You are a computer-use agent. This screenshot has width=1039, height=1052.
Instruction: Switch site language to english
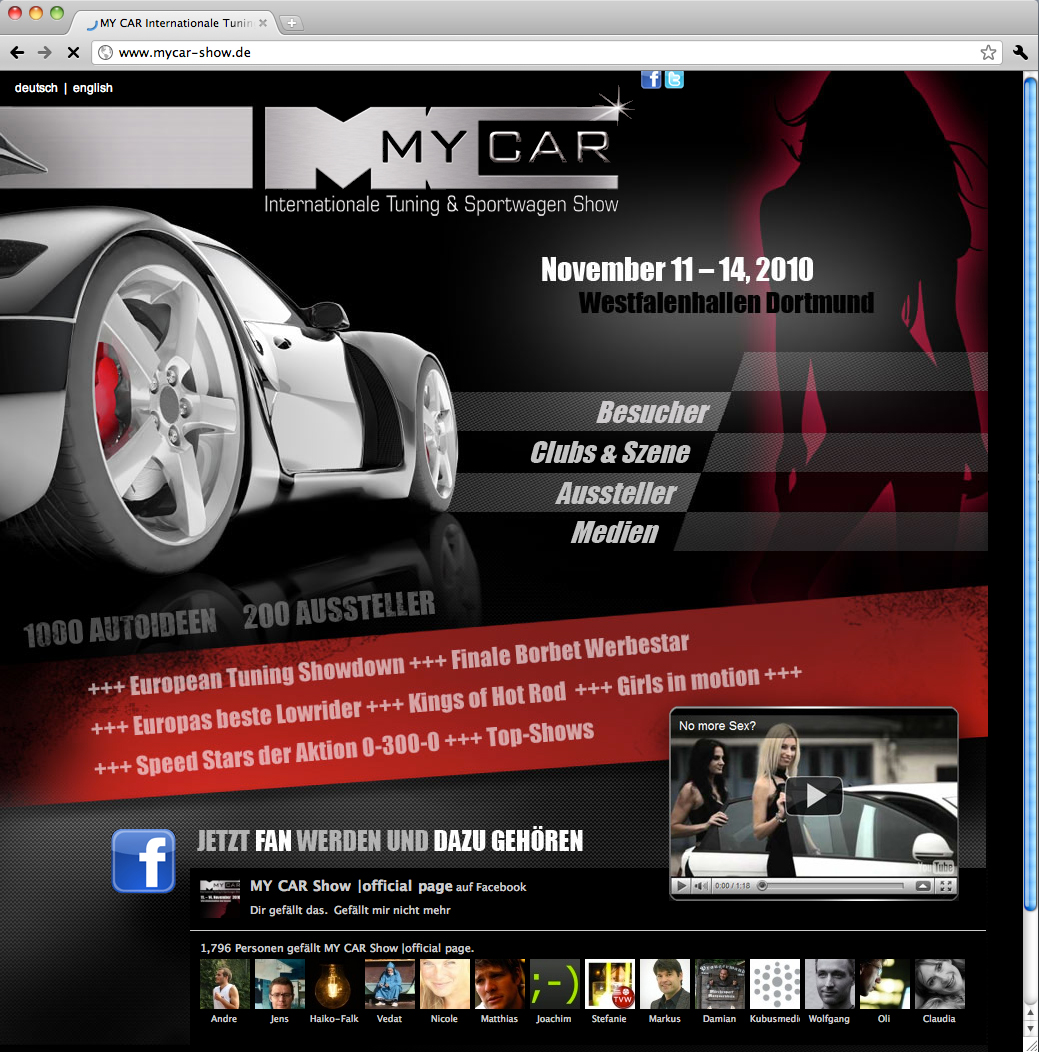coord(93,88)
